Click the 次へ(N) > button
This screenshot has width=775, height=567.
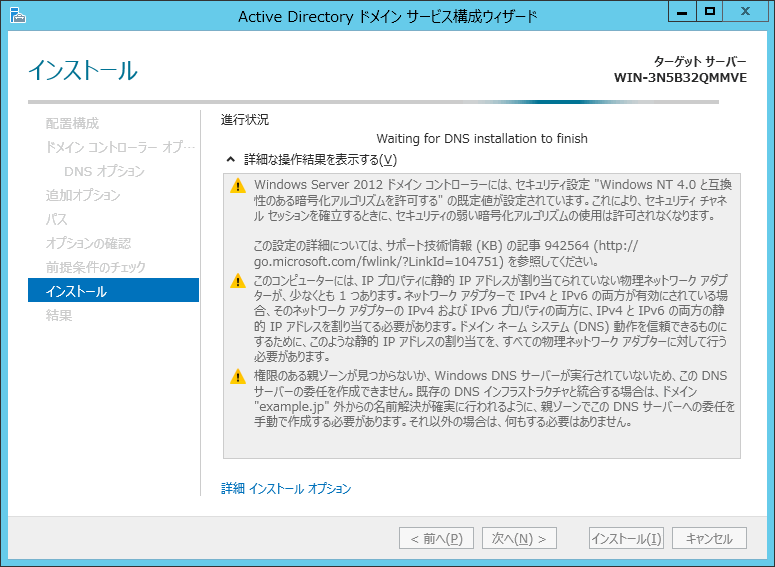click(x=519, y=538)
